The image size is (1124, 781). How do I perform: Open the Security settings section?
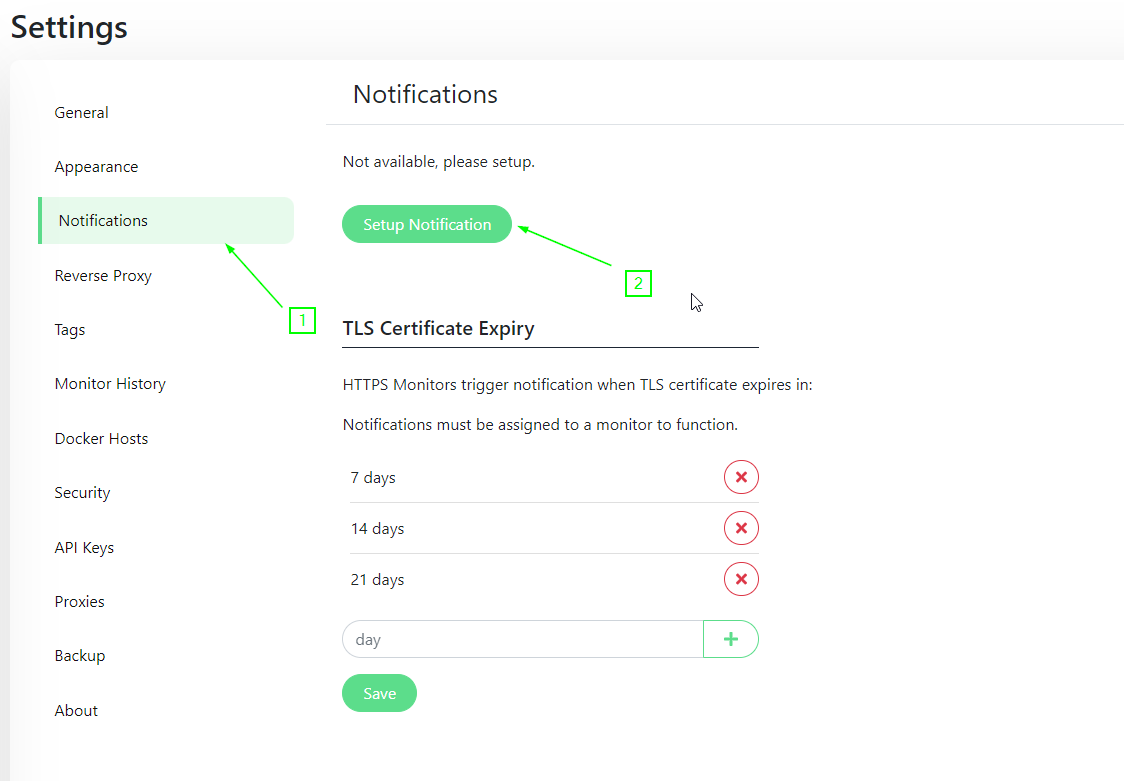(82, 492)
